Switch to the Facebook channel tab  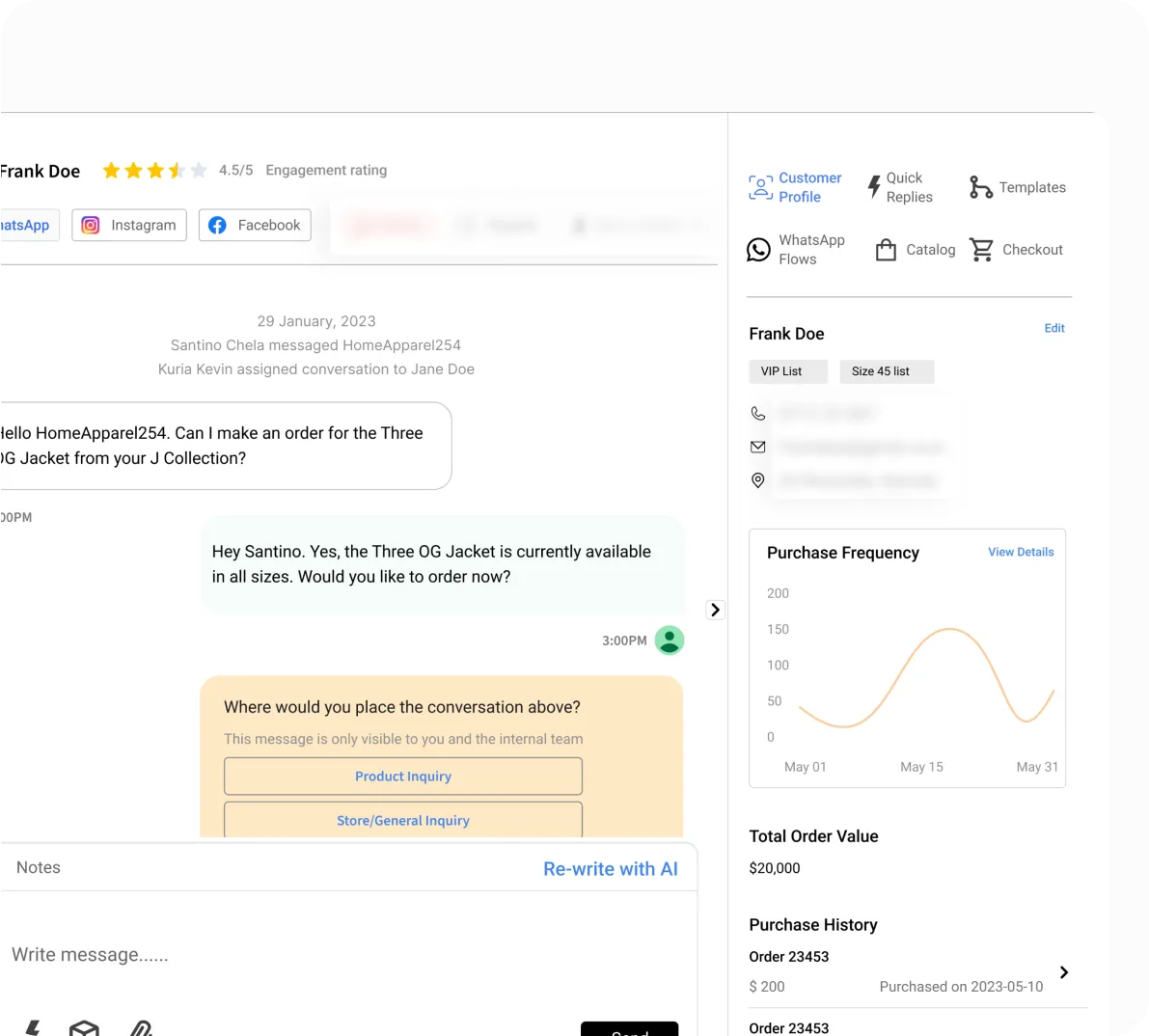pyautogui.click(x=255, y=225)
